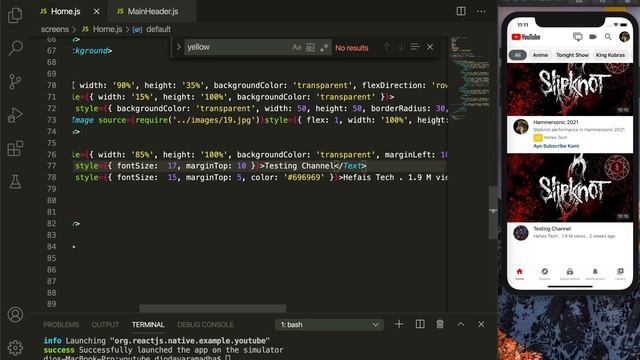The height and width of the screenshot is (360, 640).
Task: Open the Search view in activity bar
Action: 15,48
